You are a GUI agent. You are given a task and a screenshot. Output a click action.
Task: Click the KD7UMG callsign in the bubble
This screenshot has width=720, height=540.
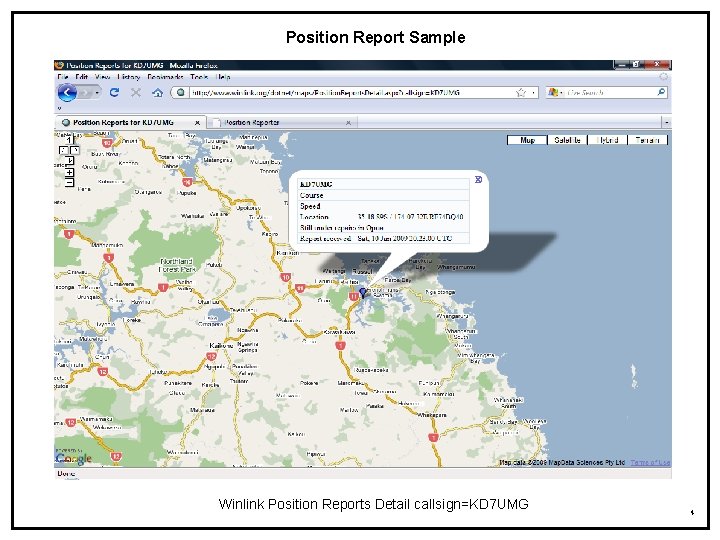click(316, 184)
